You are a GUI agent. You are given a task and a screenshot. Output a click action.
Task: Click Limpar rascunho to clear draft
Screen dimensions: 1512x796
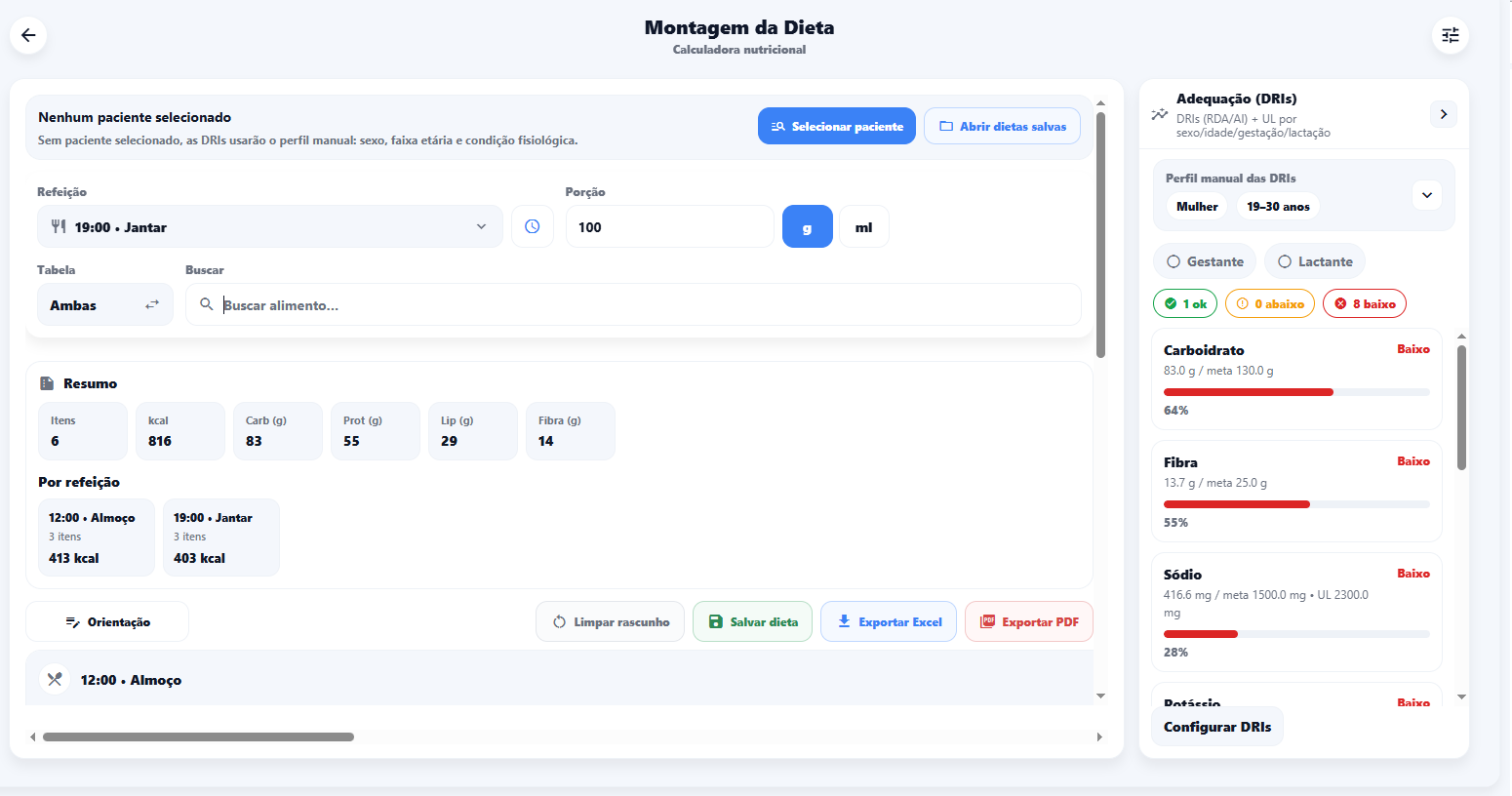pyautogui.click(x=611, y=622)
